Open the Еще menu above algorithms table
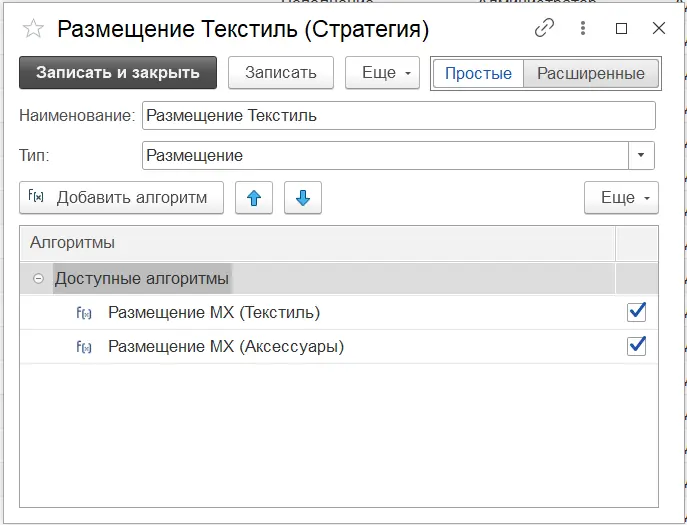Viewport: 687px width, 525px height. click(x=621, y=198)
